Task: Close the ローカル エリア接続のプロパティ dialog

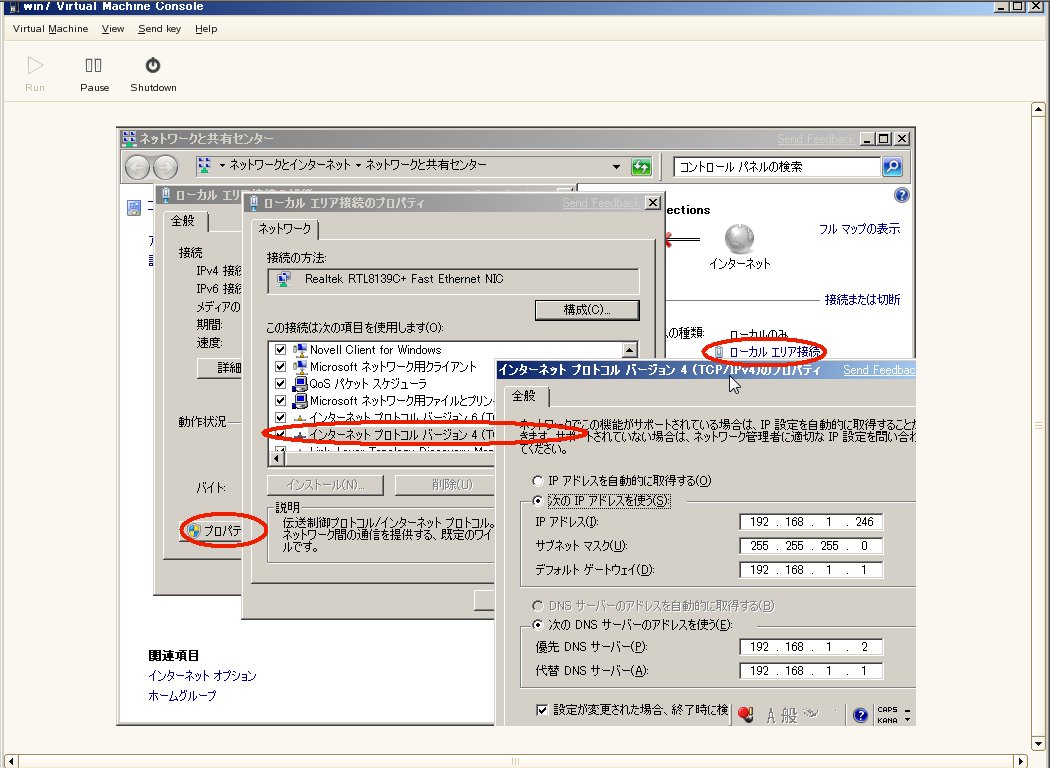Action: (x=652, y=202)
